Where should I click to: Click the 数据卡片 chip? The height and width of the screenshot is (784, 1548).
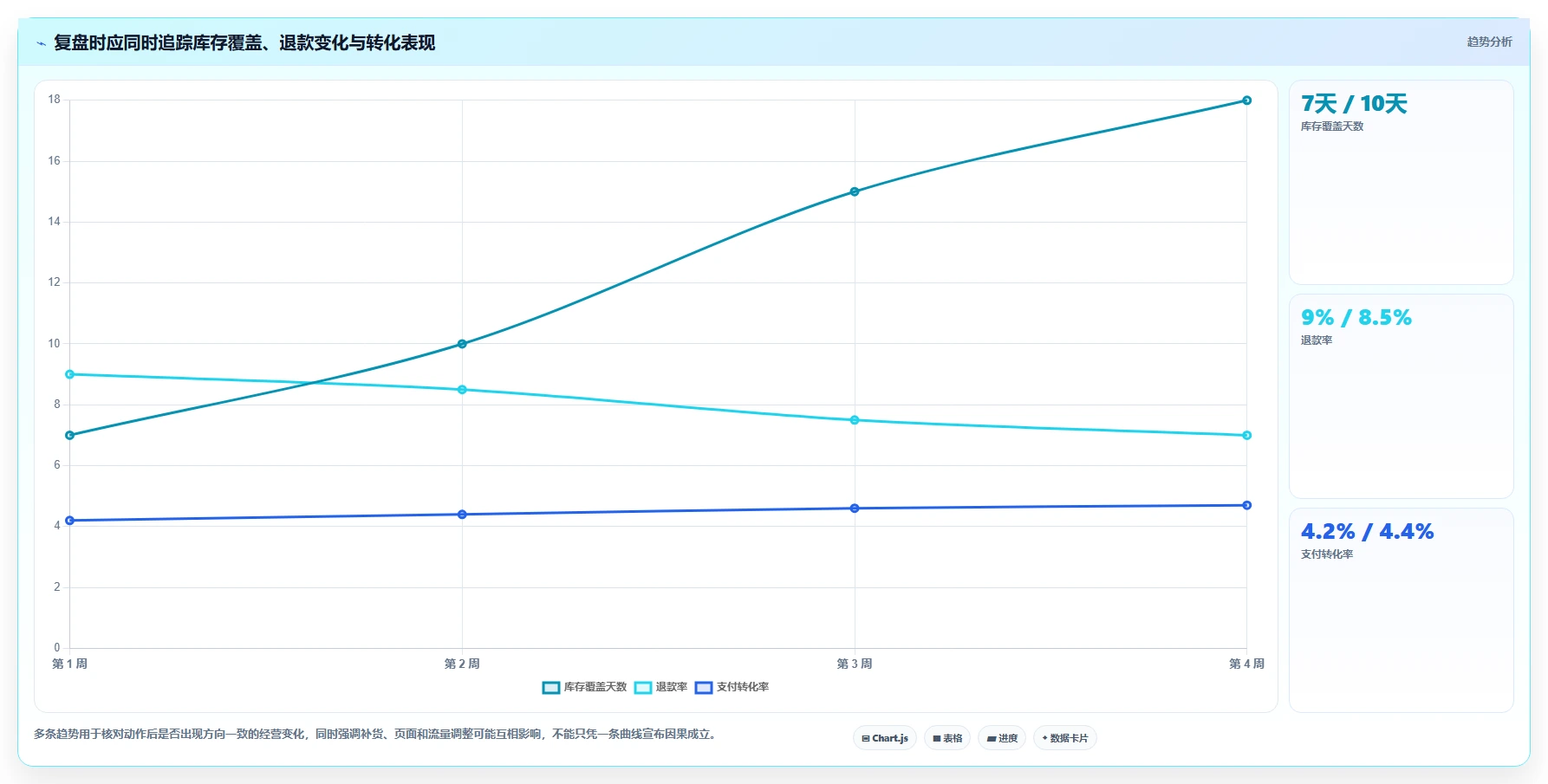(1065, 738)
